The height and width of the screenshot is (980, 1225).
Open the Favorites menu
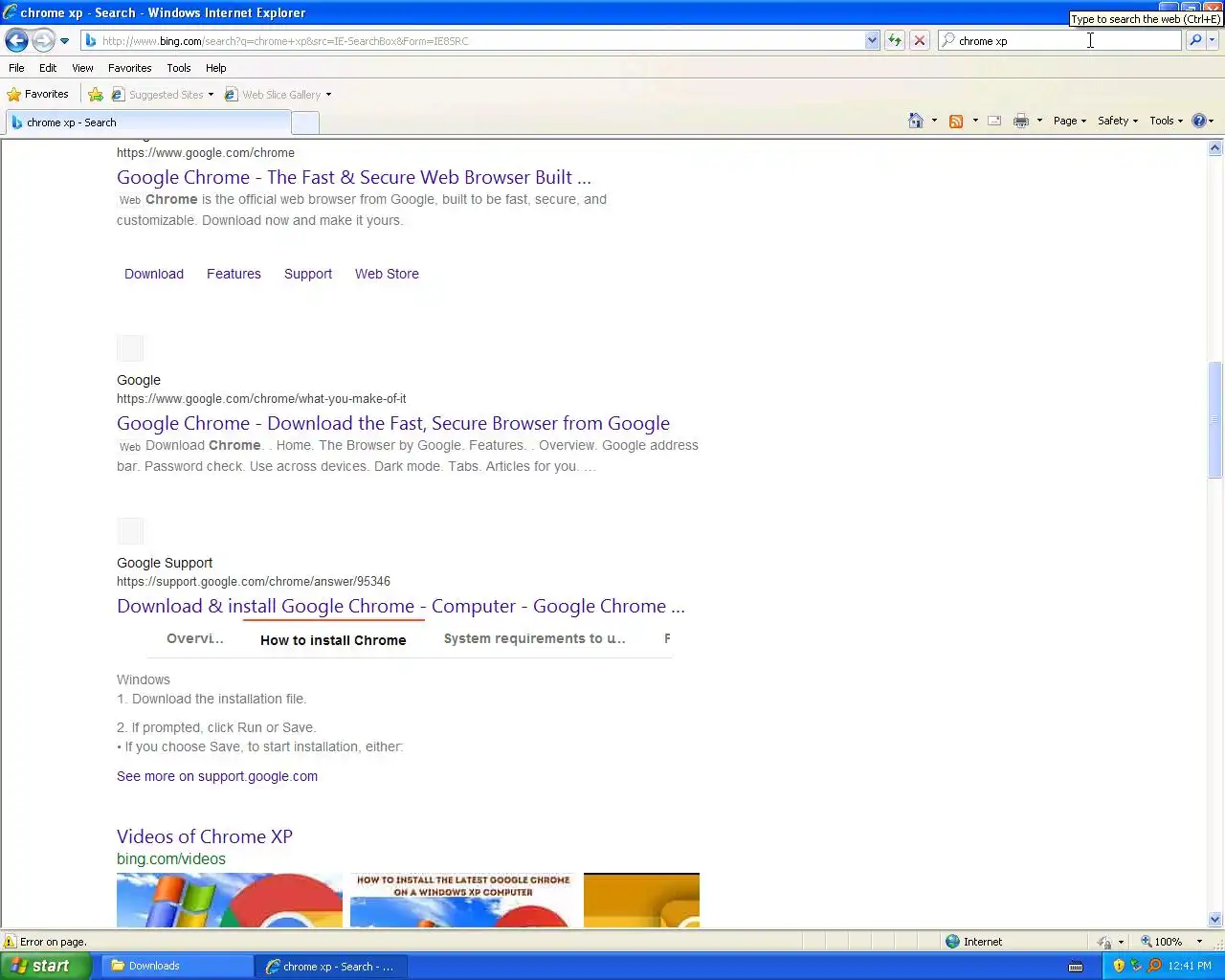[x=129, y=68]
